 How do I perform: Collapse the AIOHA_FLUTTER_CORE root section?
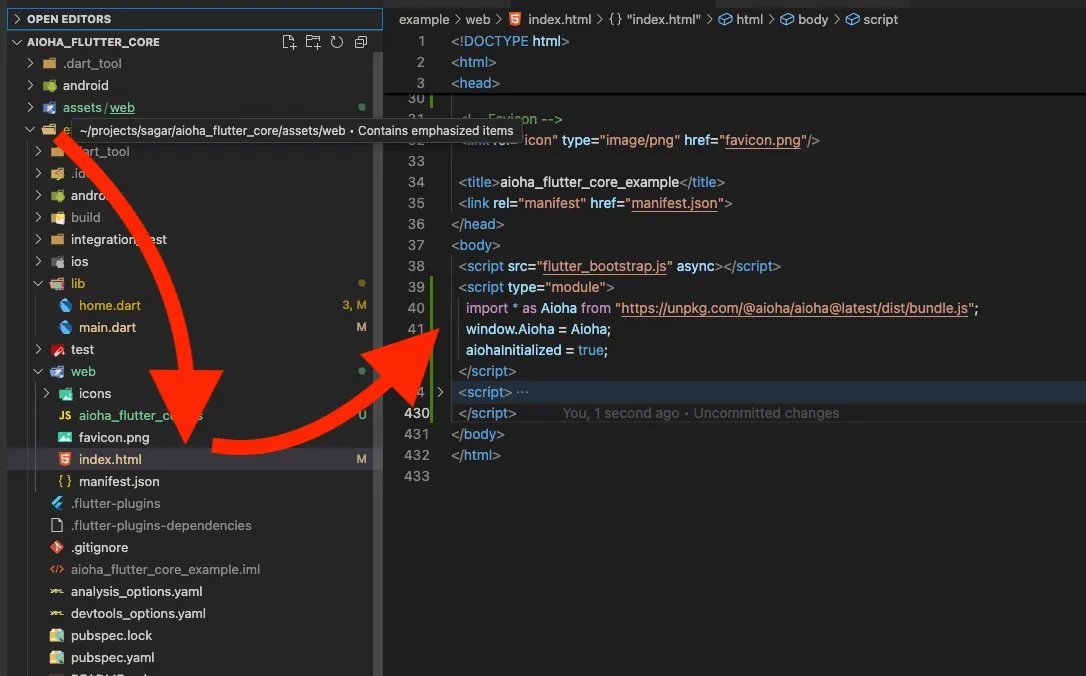pyautogui.click(x=17, y=42)
